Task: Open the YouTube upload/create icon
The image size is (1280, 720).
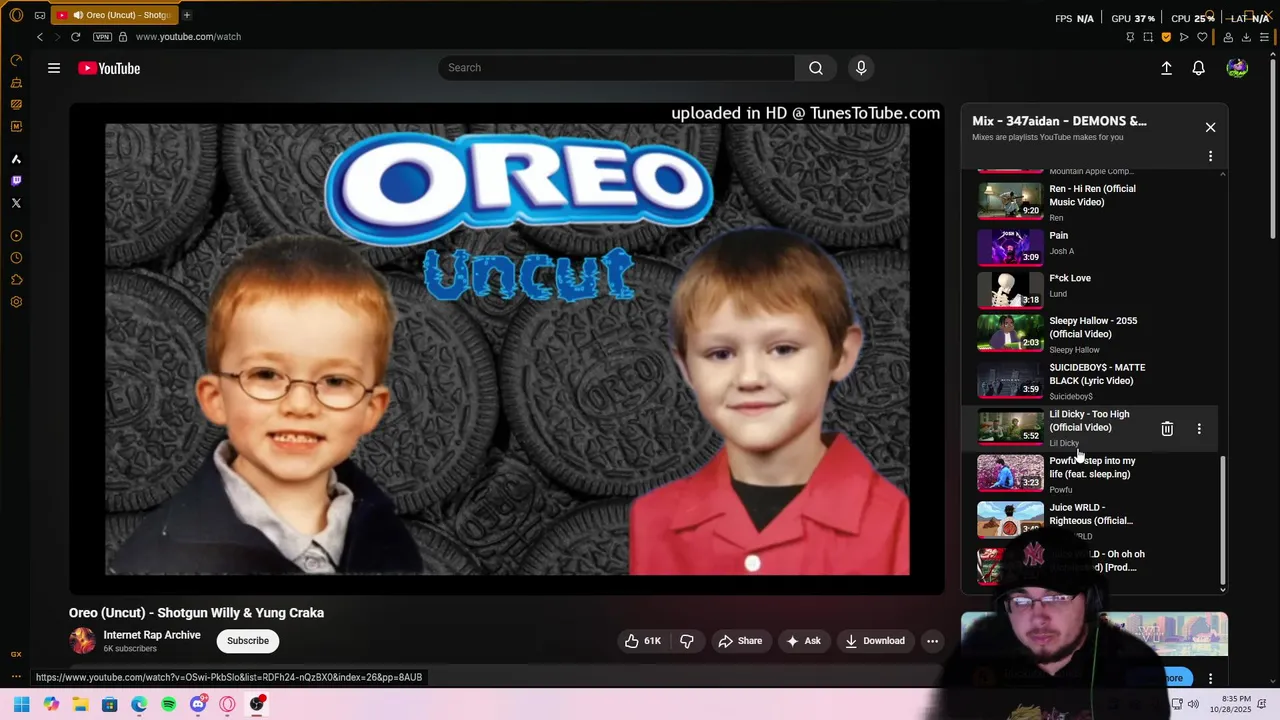Action: 1166,68
